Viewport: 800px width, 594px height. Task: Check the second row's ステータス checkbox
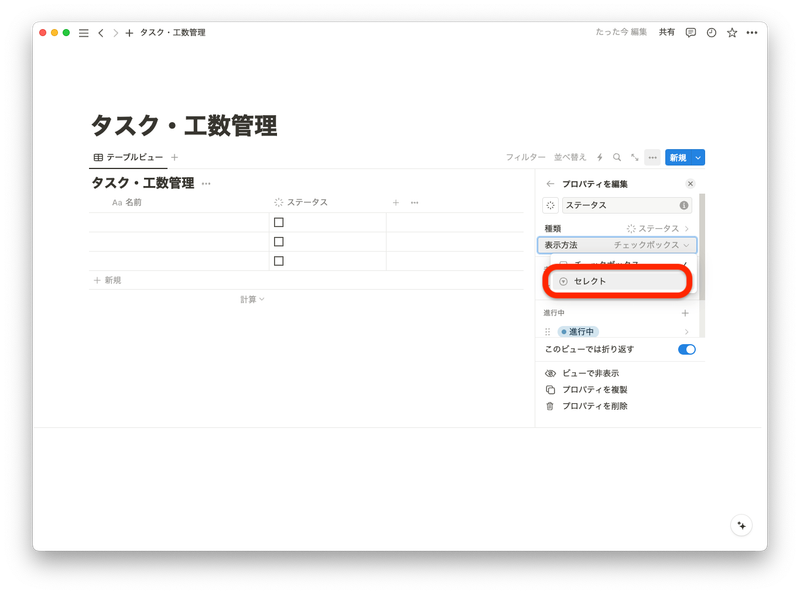[x=281, y=243]
